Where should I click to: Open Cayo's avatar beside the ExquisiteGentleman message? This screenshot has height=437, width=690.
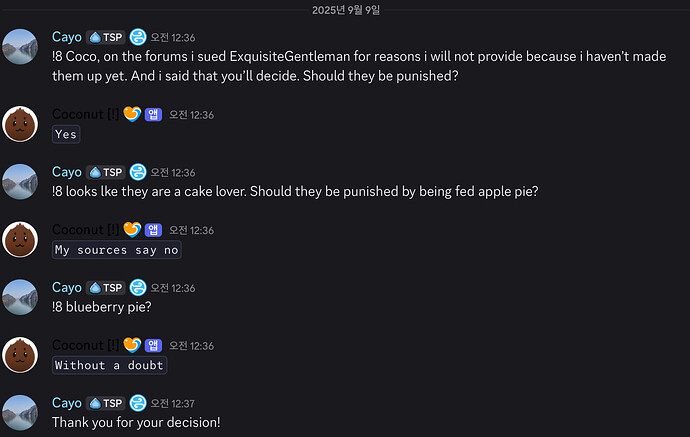[20, 47]
